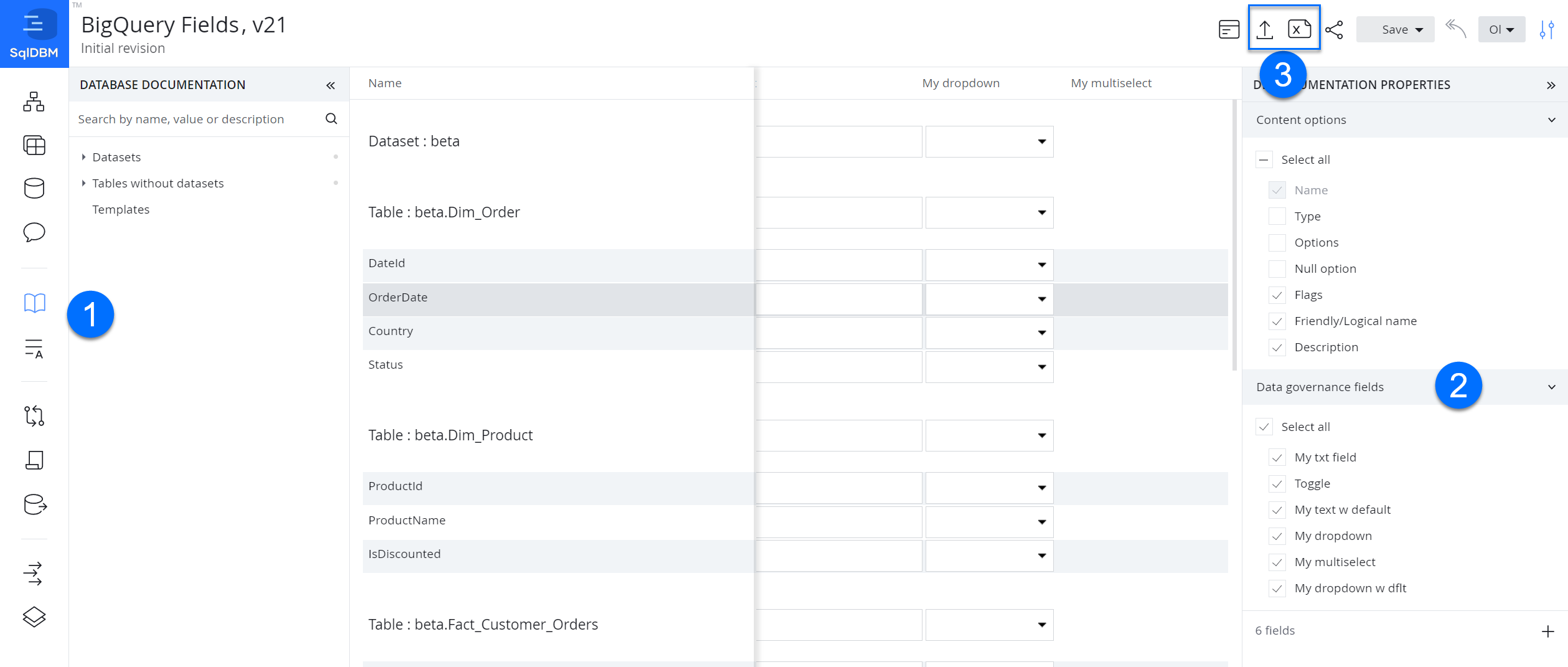Open the documentation book panel
The height and width of the screenshot is (667, 1568).
point(34,303)
